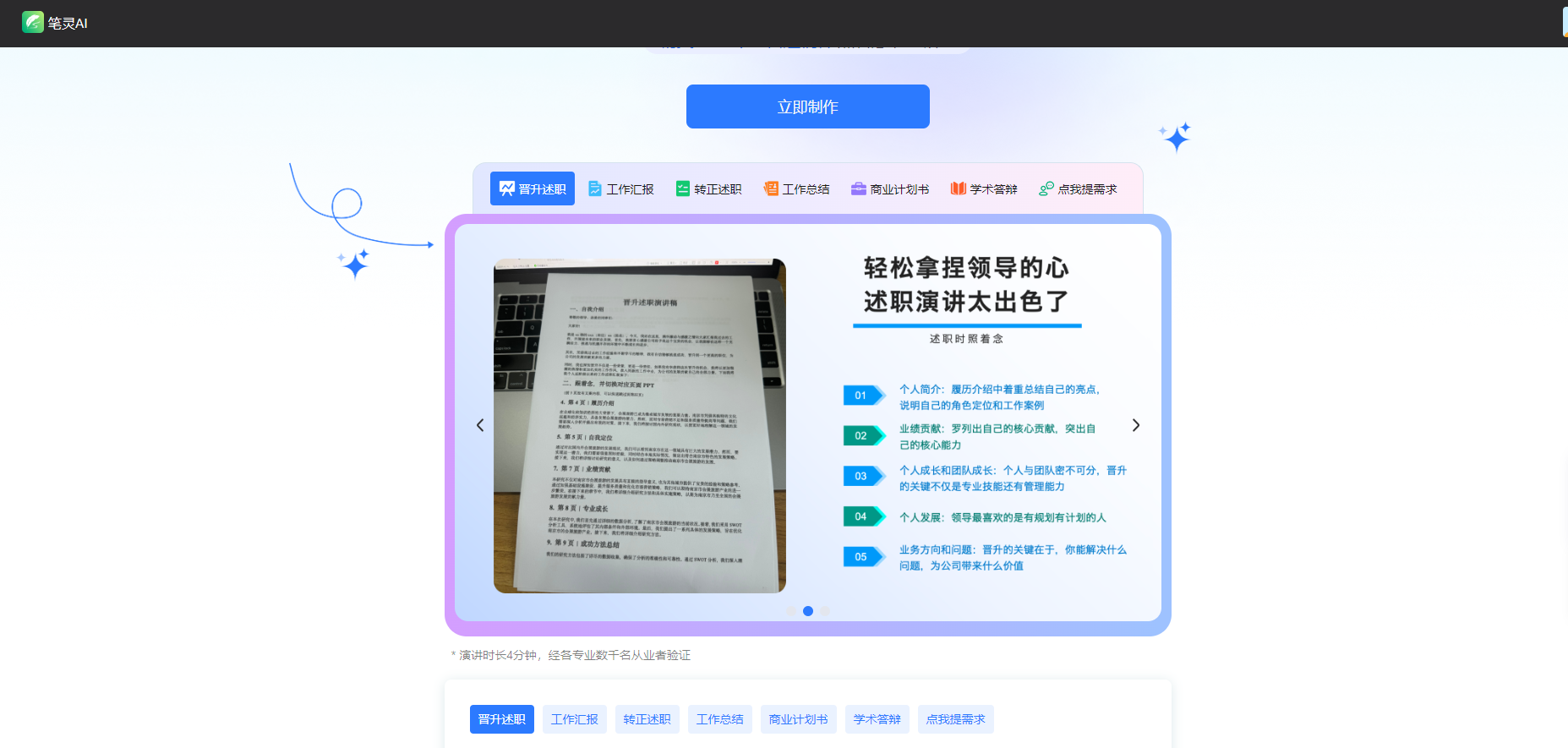Click the 01 number badge
The width and height of the screenshot is (1568, 748).
(864, 396)
